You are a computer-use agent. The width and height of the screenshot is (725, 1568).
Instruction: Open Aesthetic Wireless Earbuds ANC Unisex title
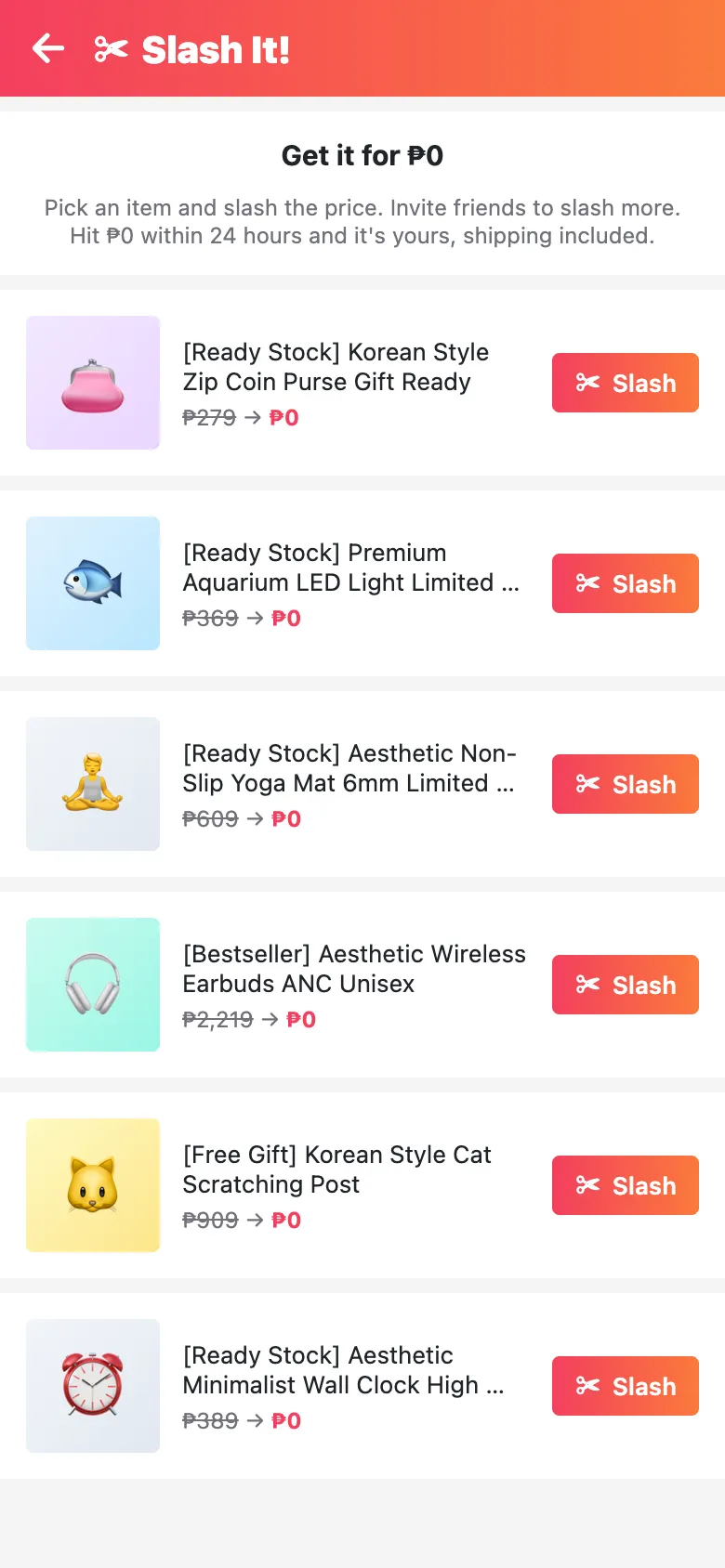(354, 969)
